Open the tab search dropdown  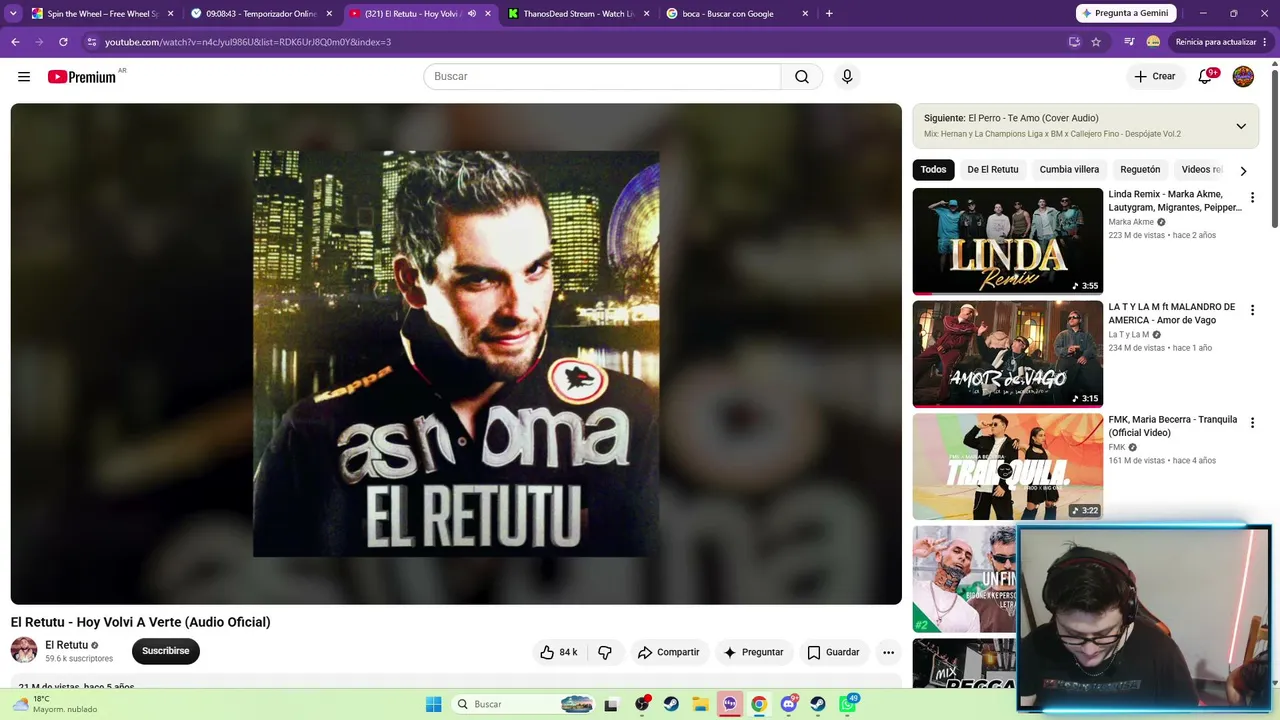(14, 14)
